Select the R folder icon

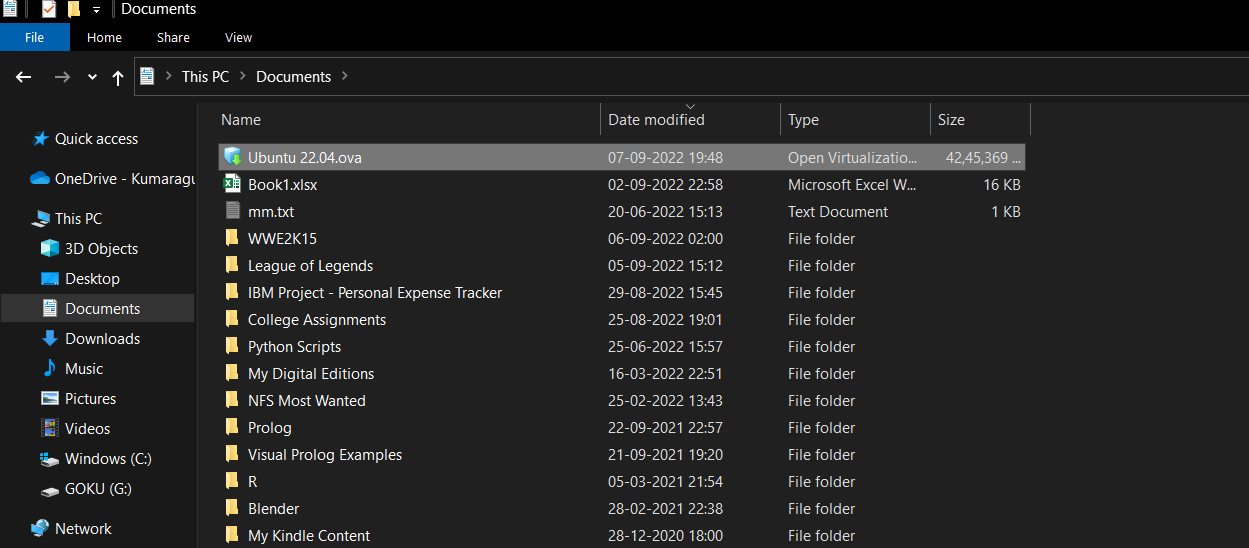(232, 481)
